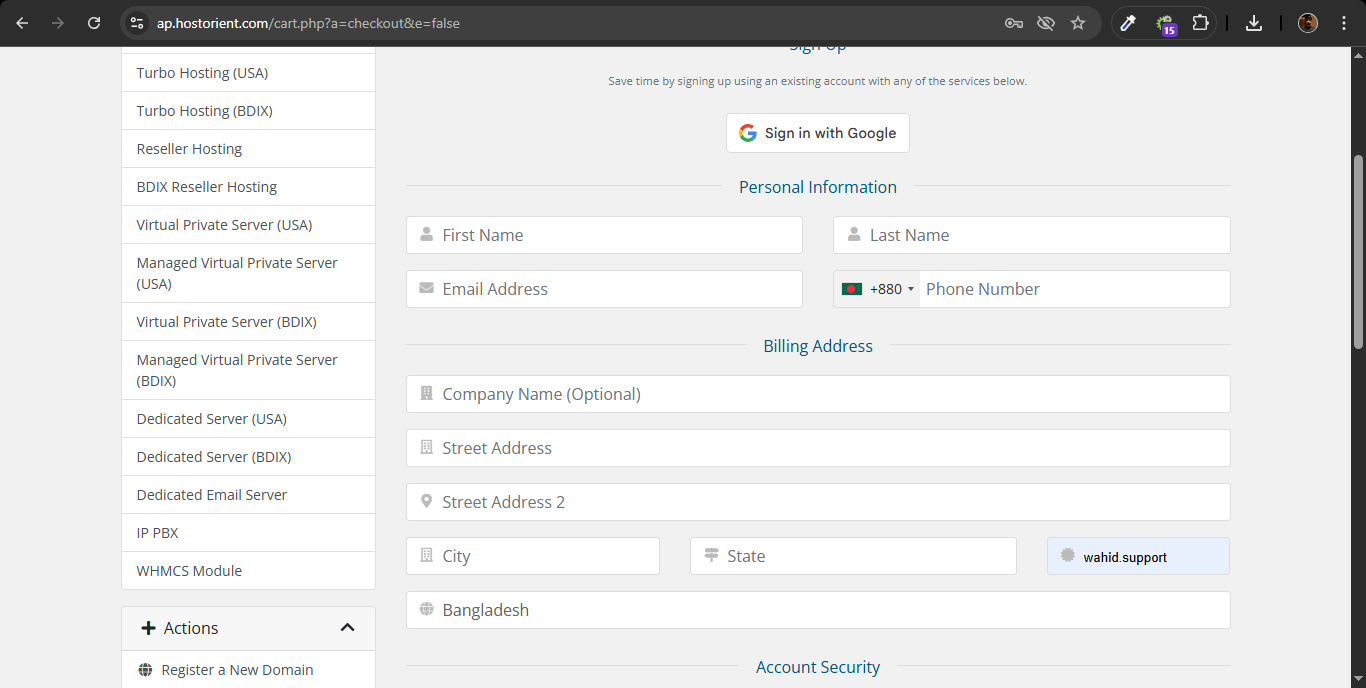Image resolution: width=1366 pixels, height=688 pixels.
Task: Click the page vertical scrollbar thumb
Action: pyautogui.click(x=1358, y=252)
